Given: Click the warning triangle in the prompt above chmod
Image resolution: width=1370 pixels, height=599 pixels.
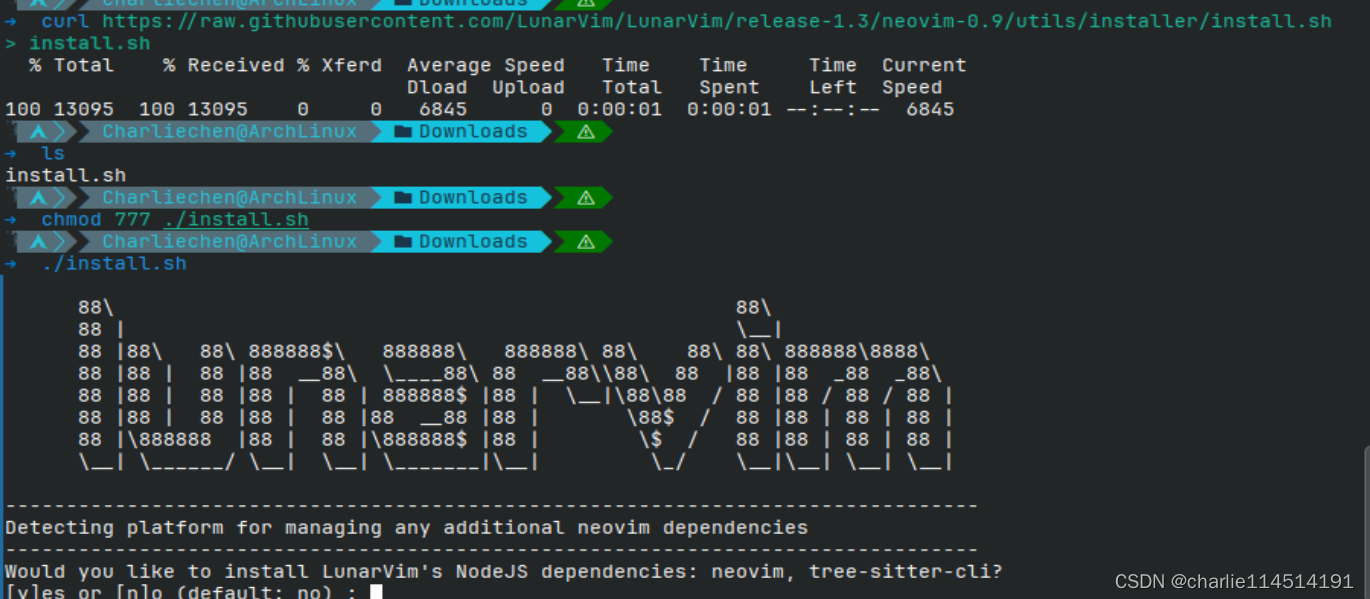Looking at the screenshot, I should (x=586, y=198).
